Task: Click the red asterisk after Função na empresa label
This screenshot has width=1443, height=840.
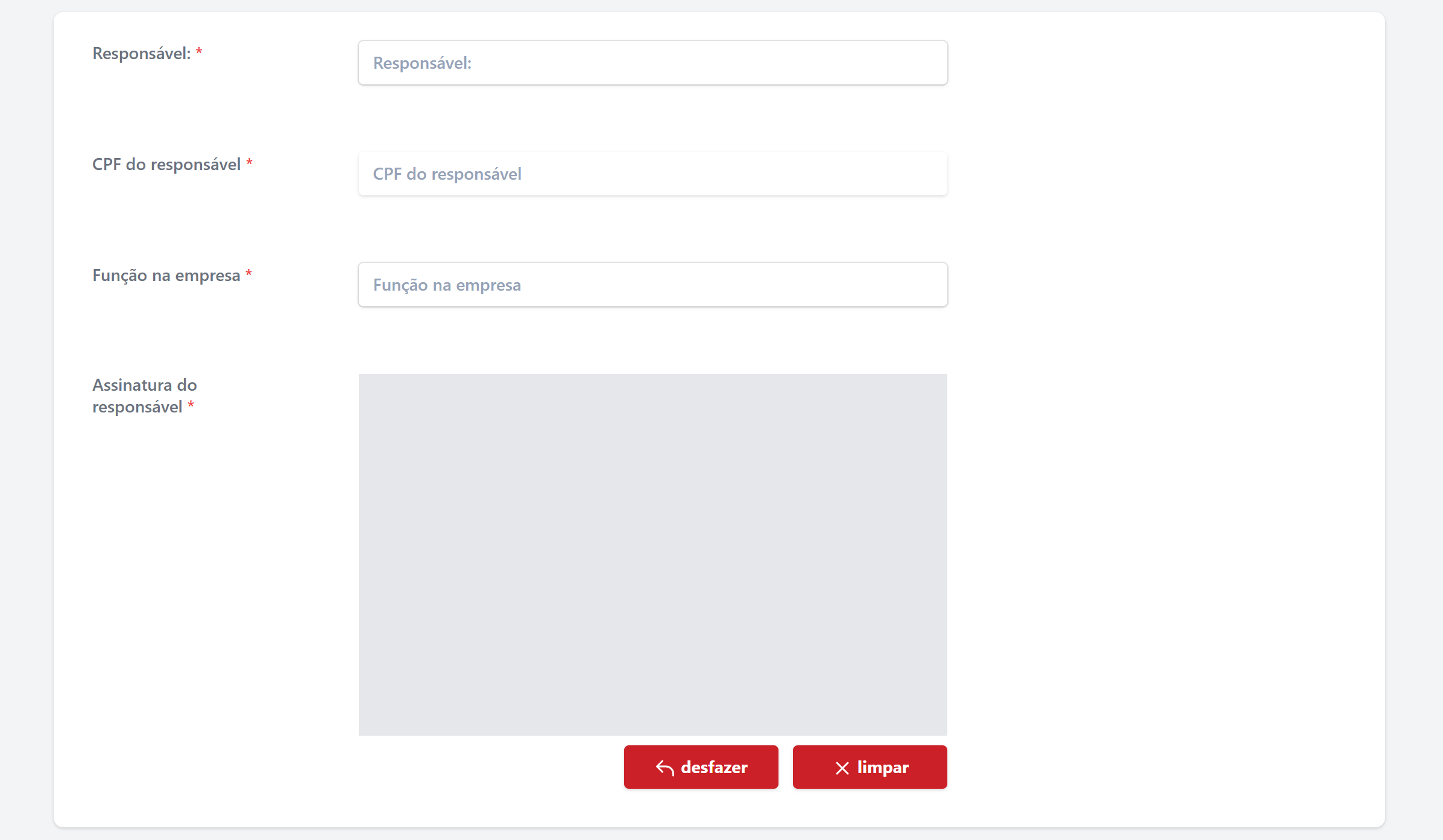Action: click(248, 274)
